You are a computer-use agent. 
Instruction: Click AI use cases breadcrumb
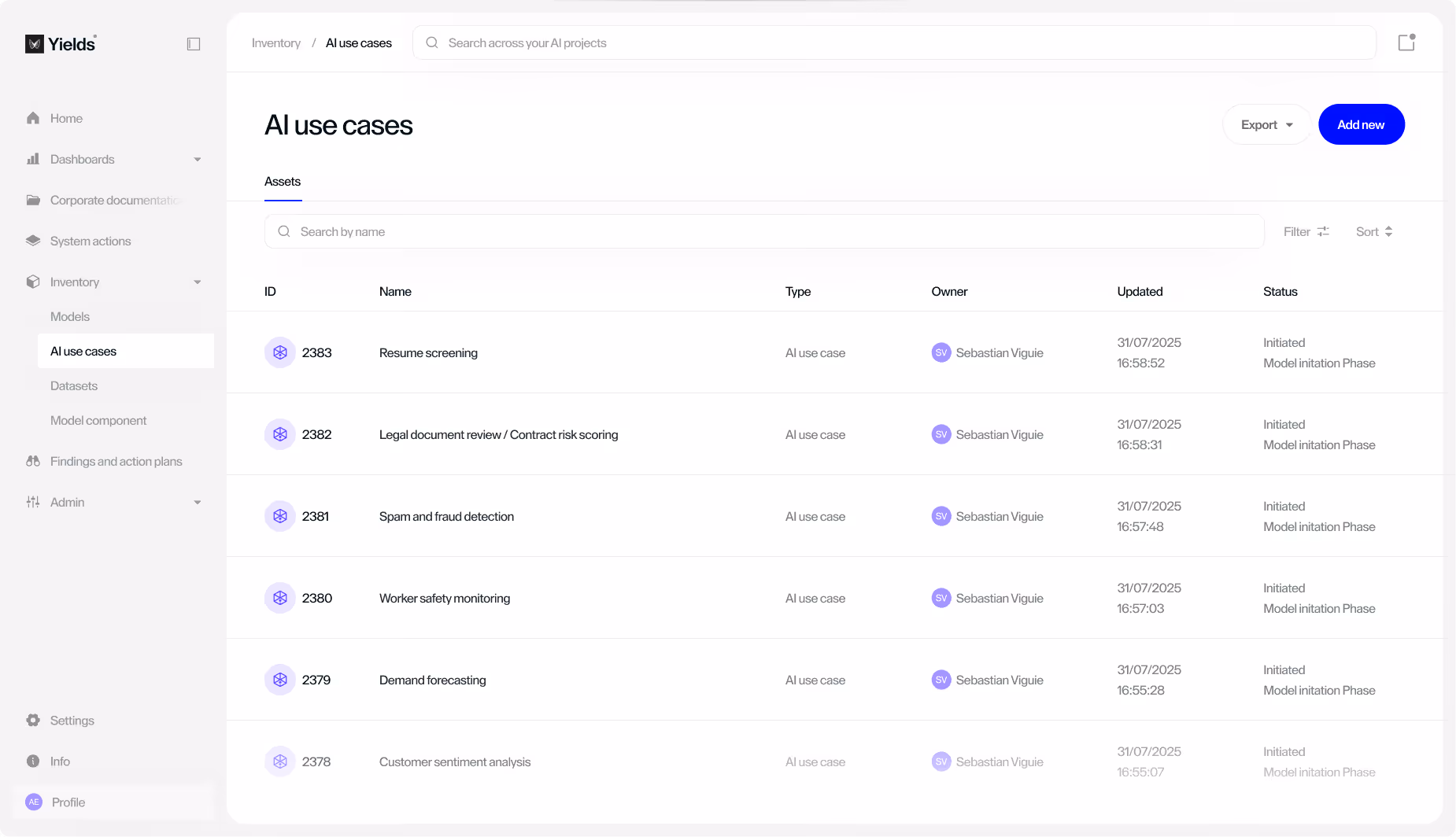(x=359, y=42)
